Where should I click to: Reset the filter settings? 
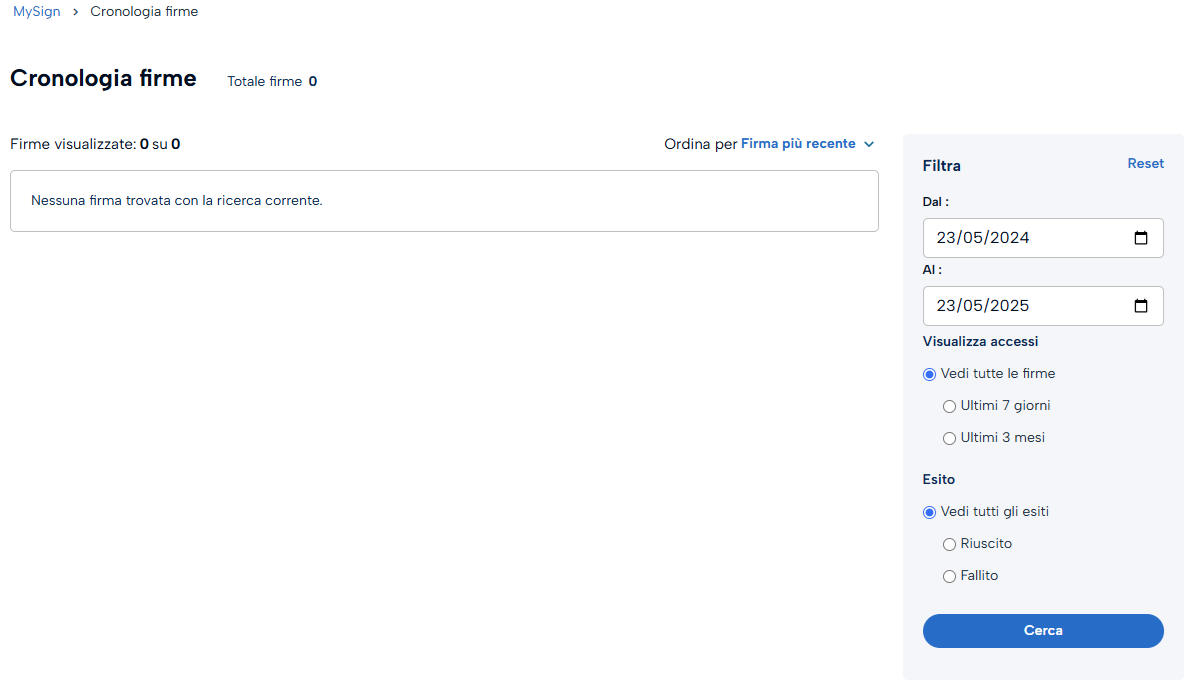coord(1145,164)
